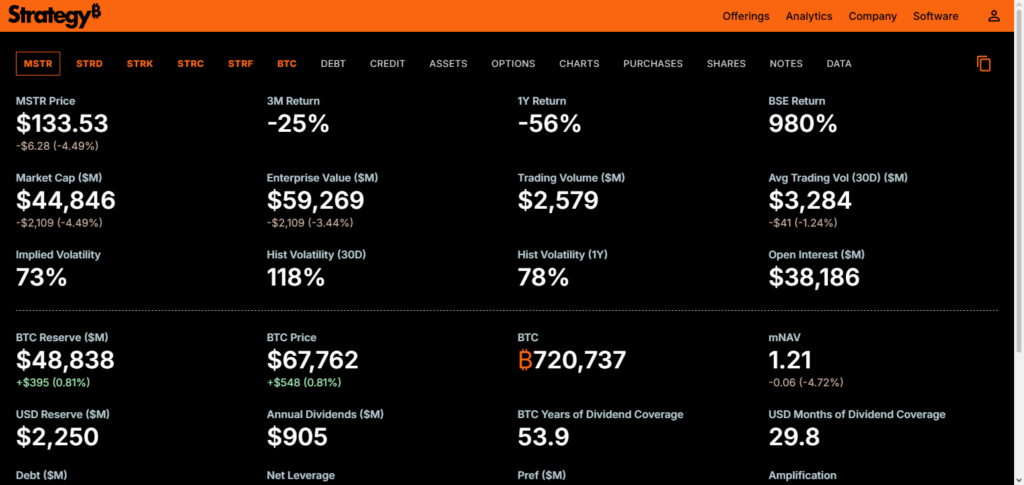This screenshot has height=485, width=1024.
Task: View the CREDIT tab
Action: [387, 64]
